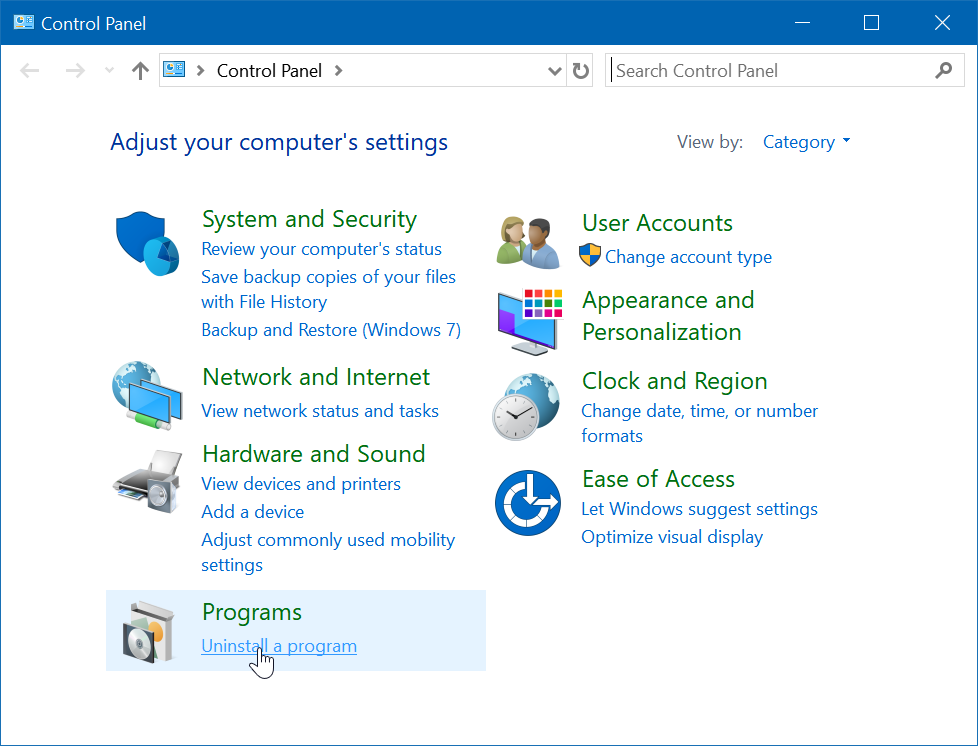Open Review your computer's status
The image size is (978, 746).
tap(321, 249)
